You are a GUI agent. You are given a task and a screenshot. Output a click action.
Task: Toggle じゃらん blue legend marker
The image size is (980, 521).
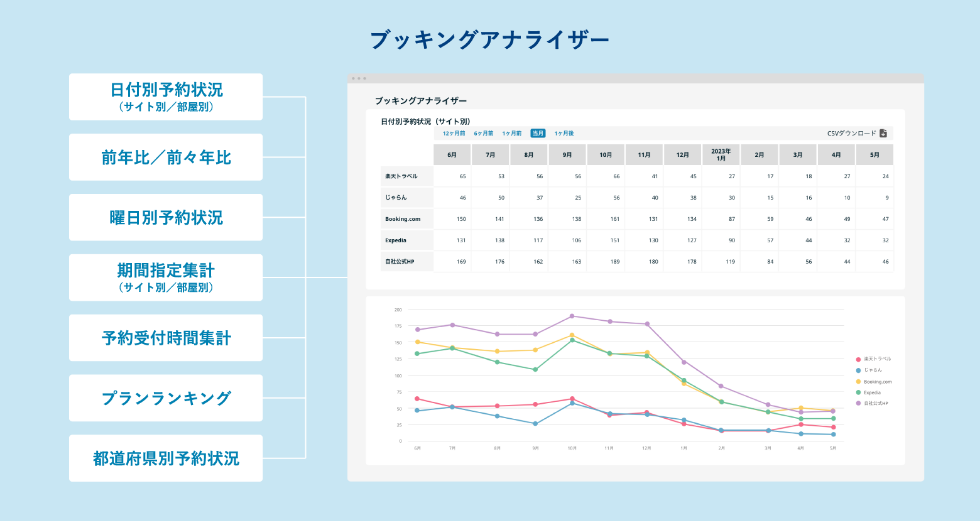pos(858,370)
